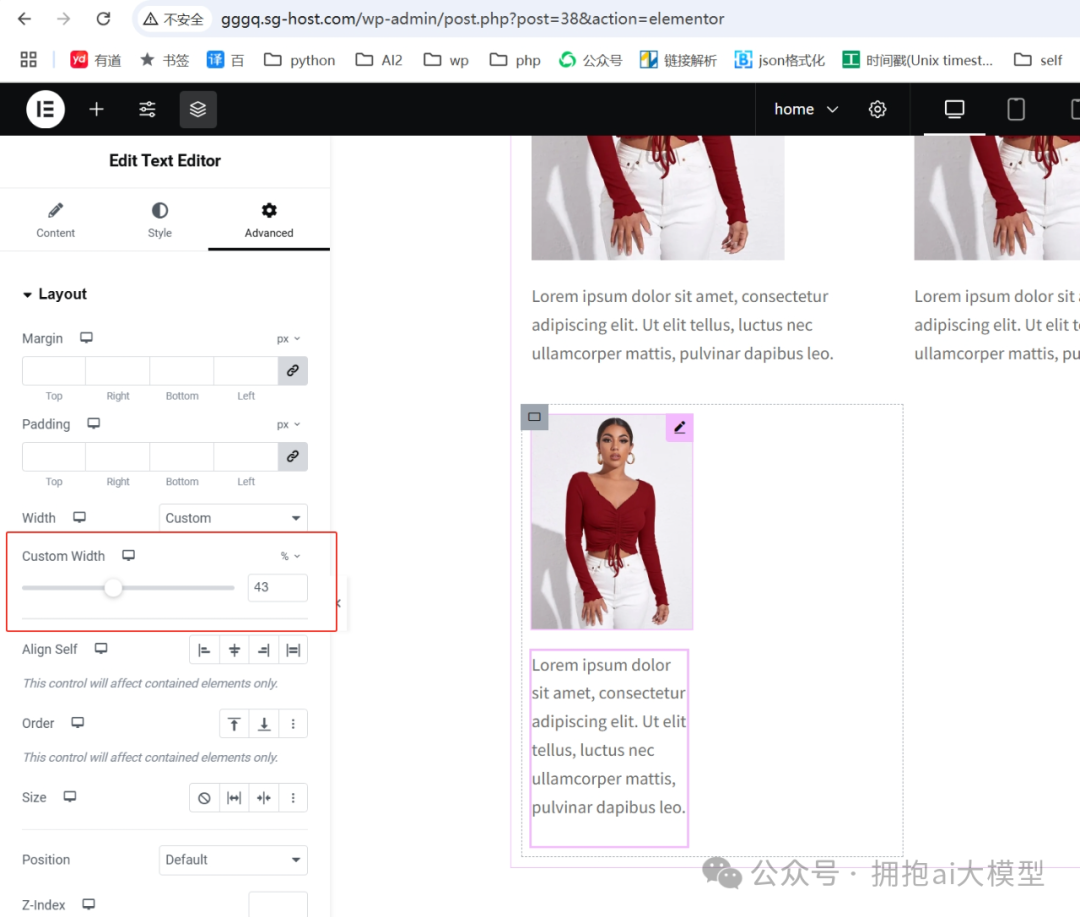This screenshot has width=1080, height=917.
Task: Open Site Settings sliders icon
Action: pyautogui.click(x=147, y=109)
